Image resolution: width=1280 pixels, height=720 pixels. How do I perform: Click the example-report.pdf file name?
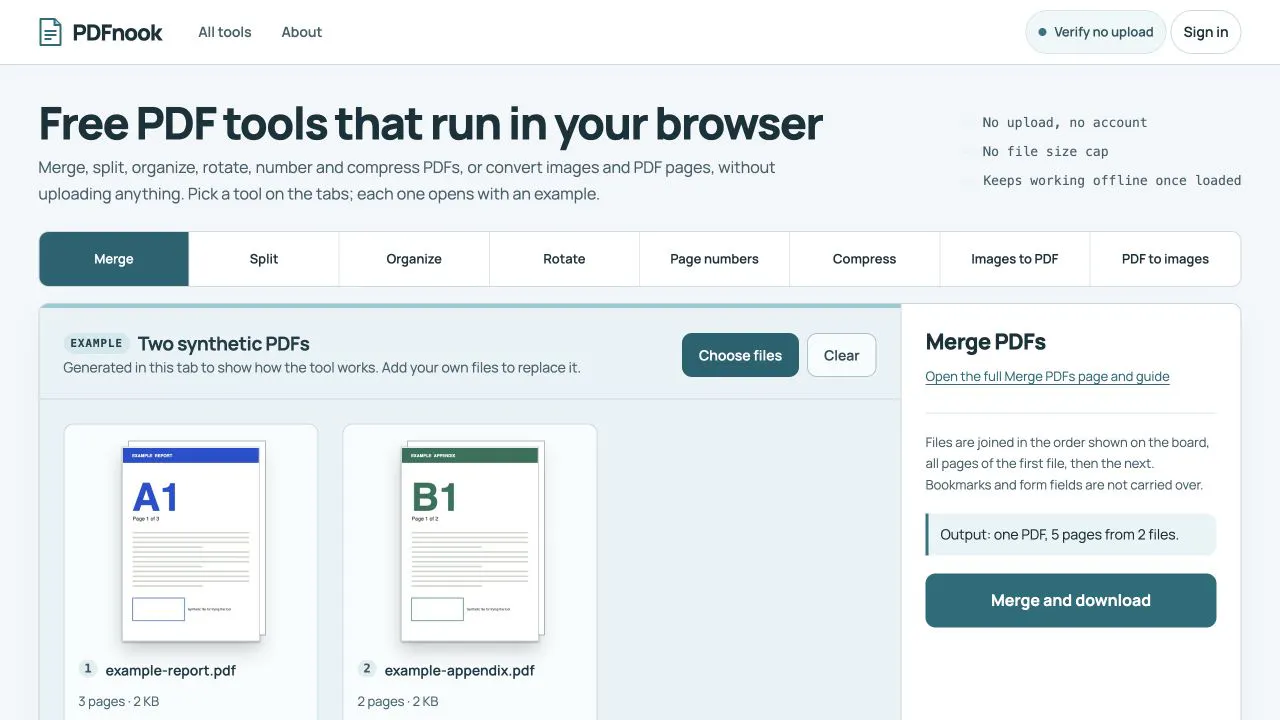pos(171,671)
